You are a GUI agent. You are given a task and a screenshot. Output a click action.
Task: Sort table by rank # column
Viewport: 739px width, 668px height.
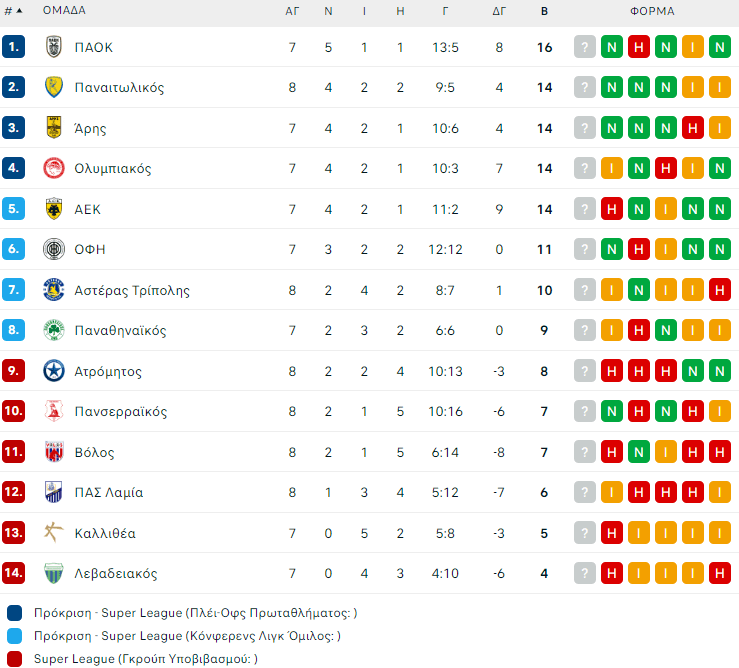pos(12,11)
